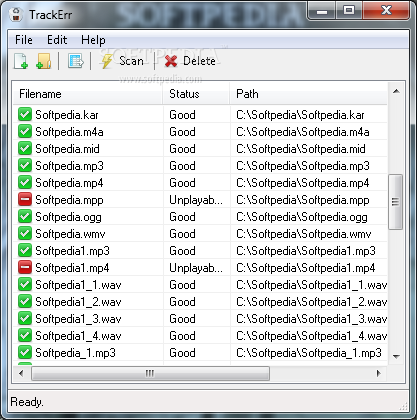Image resolution: width=417 pixels, height=420 pixels.
Task: Select the filename Softpedia1_4.wav
Action: click(x=78, y=336)
